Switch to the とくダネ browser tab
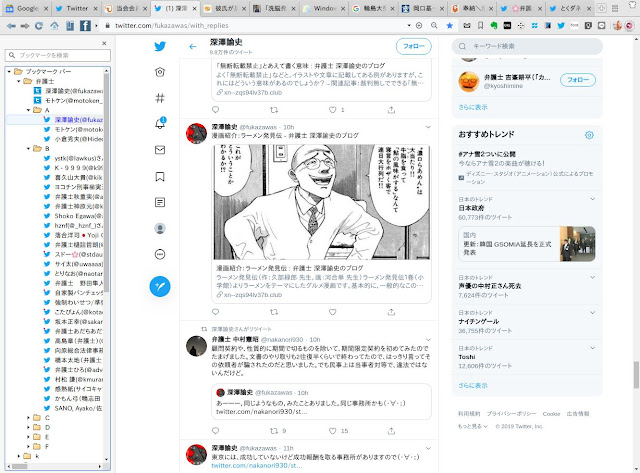Viewport: 640px width, 473px height. (x=570, y=8)
